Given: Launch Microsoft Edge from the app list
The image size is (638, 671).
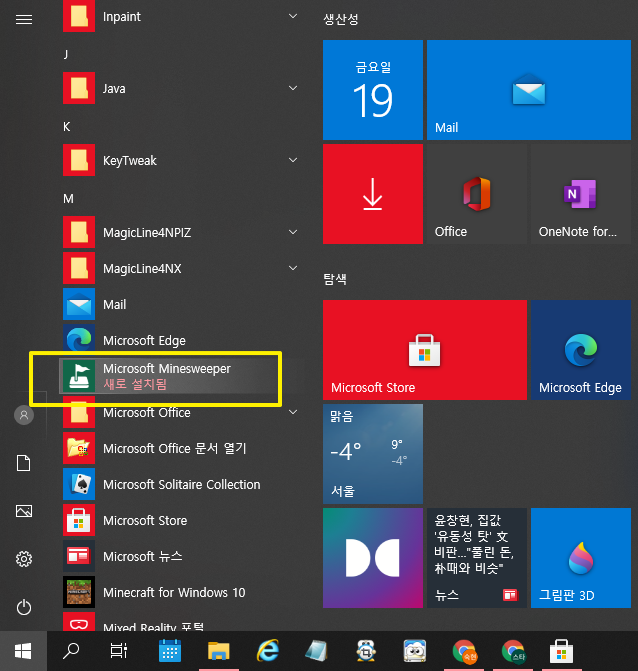Looking at the screenshot, I should (181, 340).
